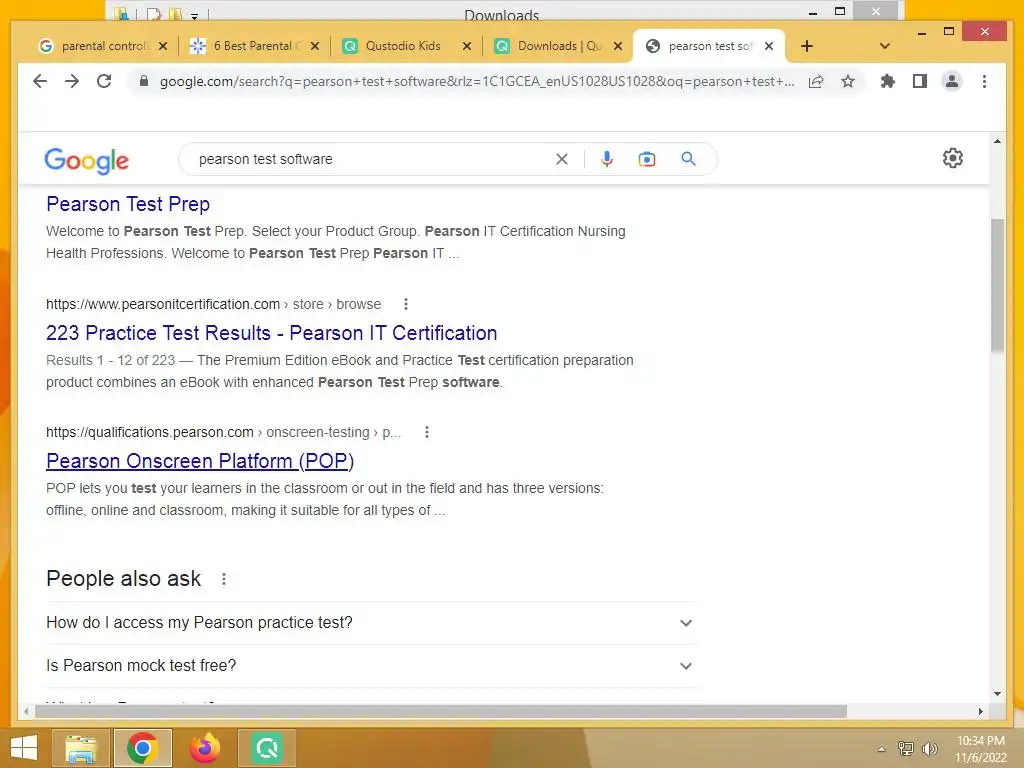Show hidden system tray icons
Screen dimensions: 1024x768
point(881,749)
